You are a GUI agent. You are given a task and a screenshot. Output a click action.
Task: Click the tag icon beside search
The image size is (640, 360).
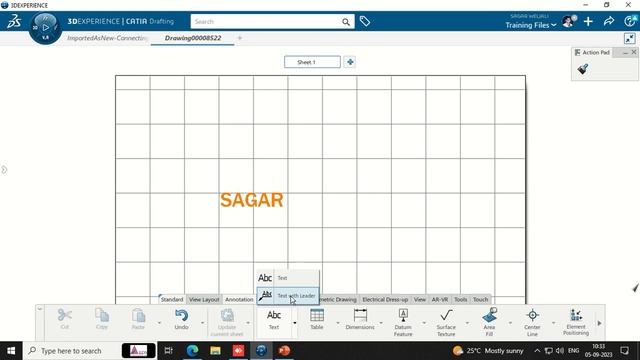365,21
